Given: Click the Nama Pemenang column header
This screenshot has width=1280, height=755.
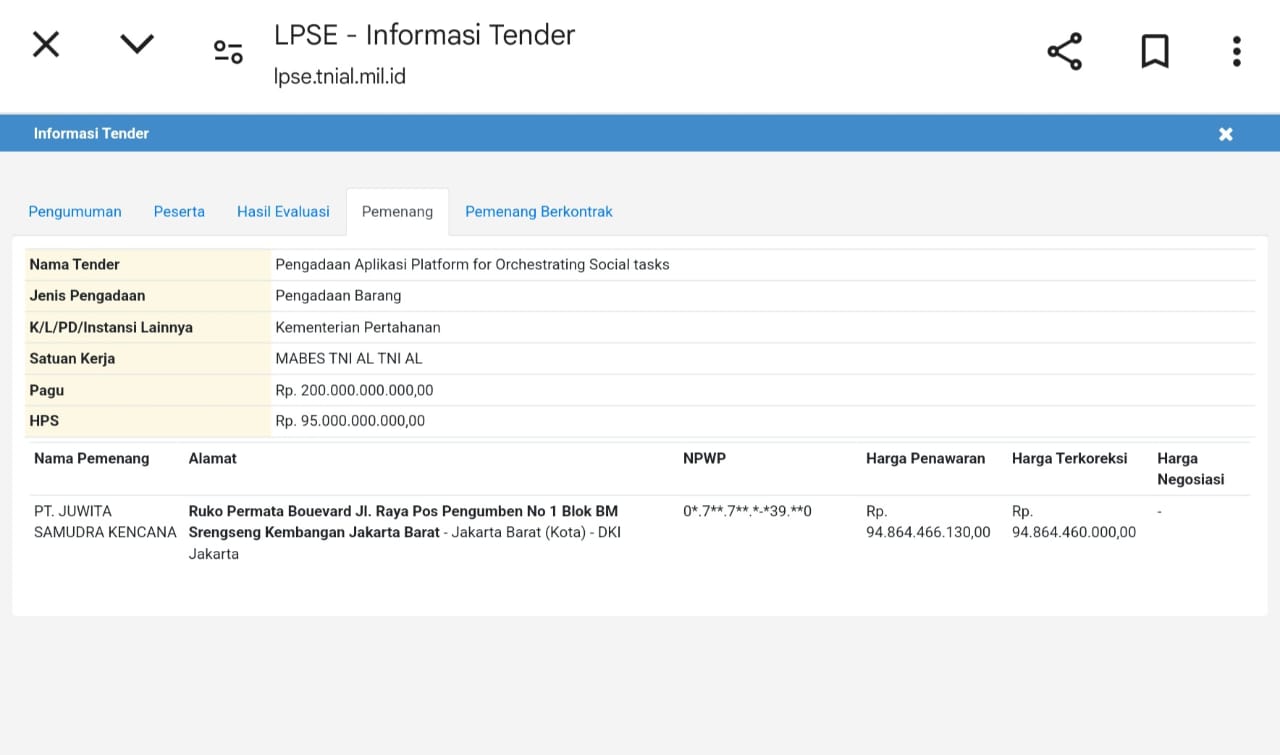Looking at the screenshot, I should tap(91, 458).
